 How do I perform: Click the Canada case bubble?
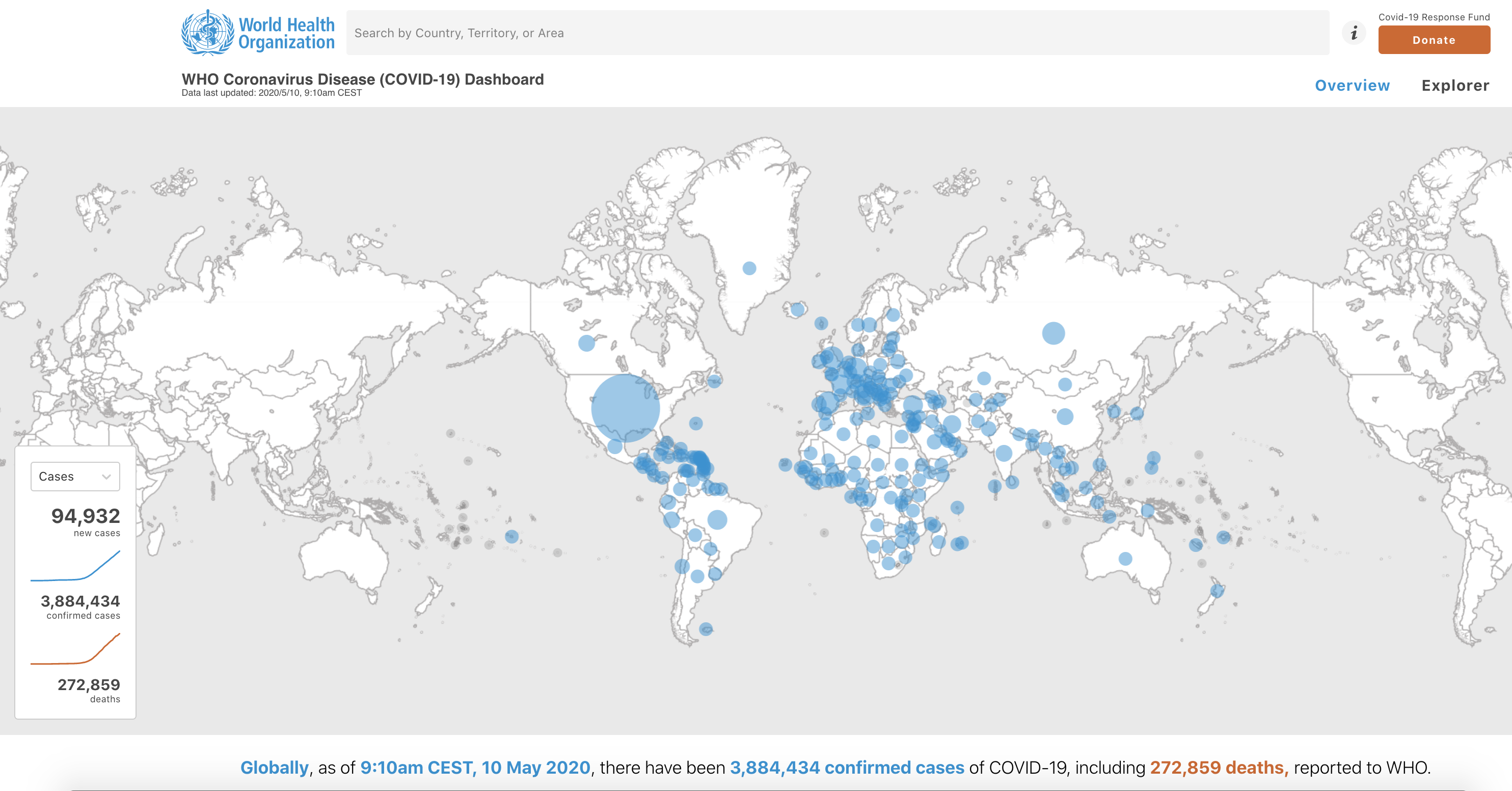click(586, 344)
